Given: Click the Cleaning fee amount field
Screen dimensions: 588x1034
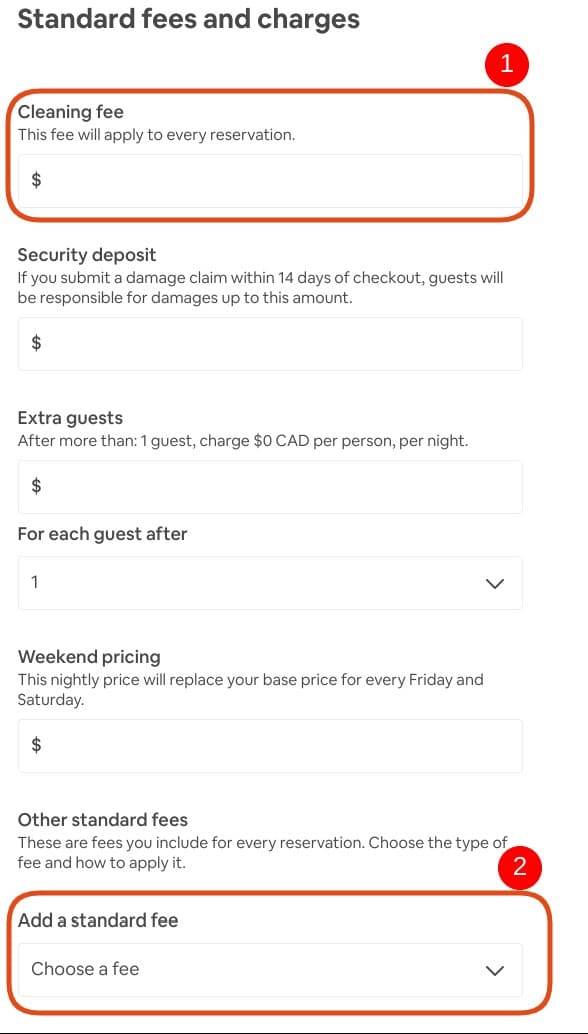Looking at the screenshot, I should point(270,181).
